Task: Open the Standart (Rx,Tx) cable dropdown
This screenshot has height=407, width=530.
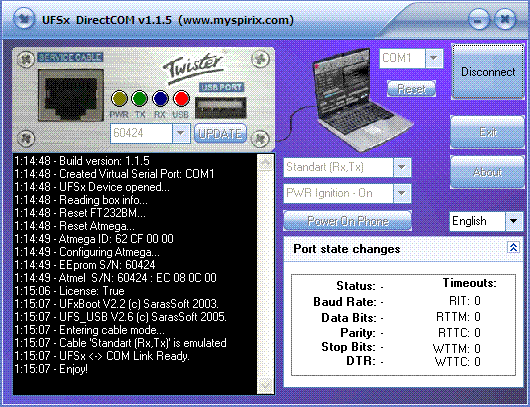Action: [402, 167]
